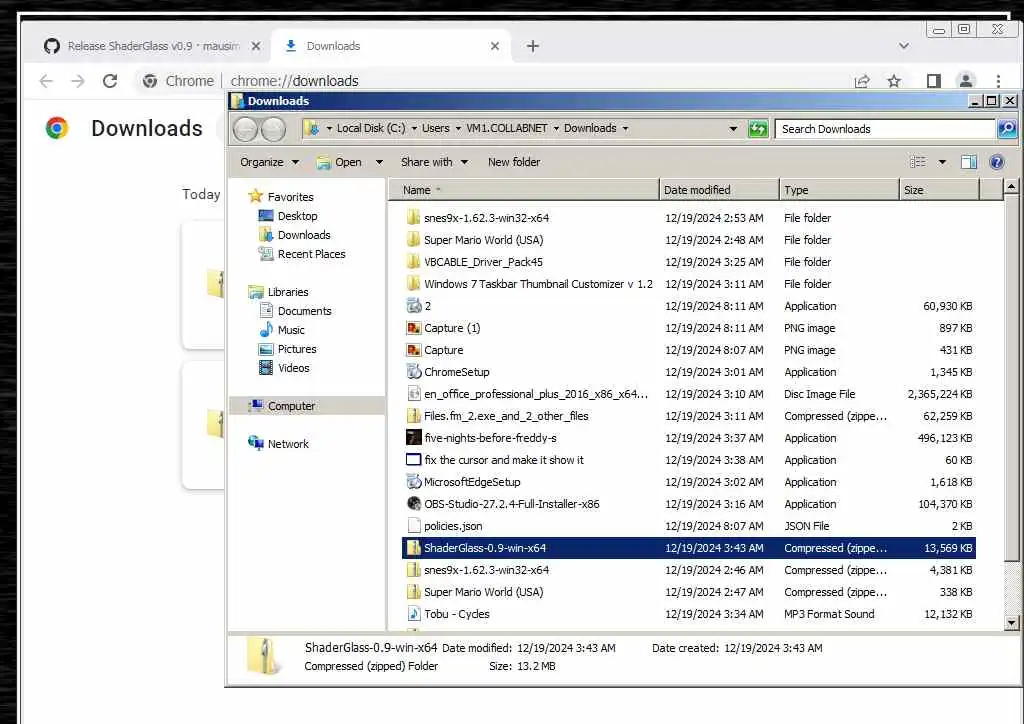Expand the view options dropdown arrow
This screenshot has height=724, width=1024.
942,162
